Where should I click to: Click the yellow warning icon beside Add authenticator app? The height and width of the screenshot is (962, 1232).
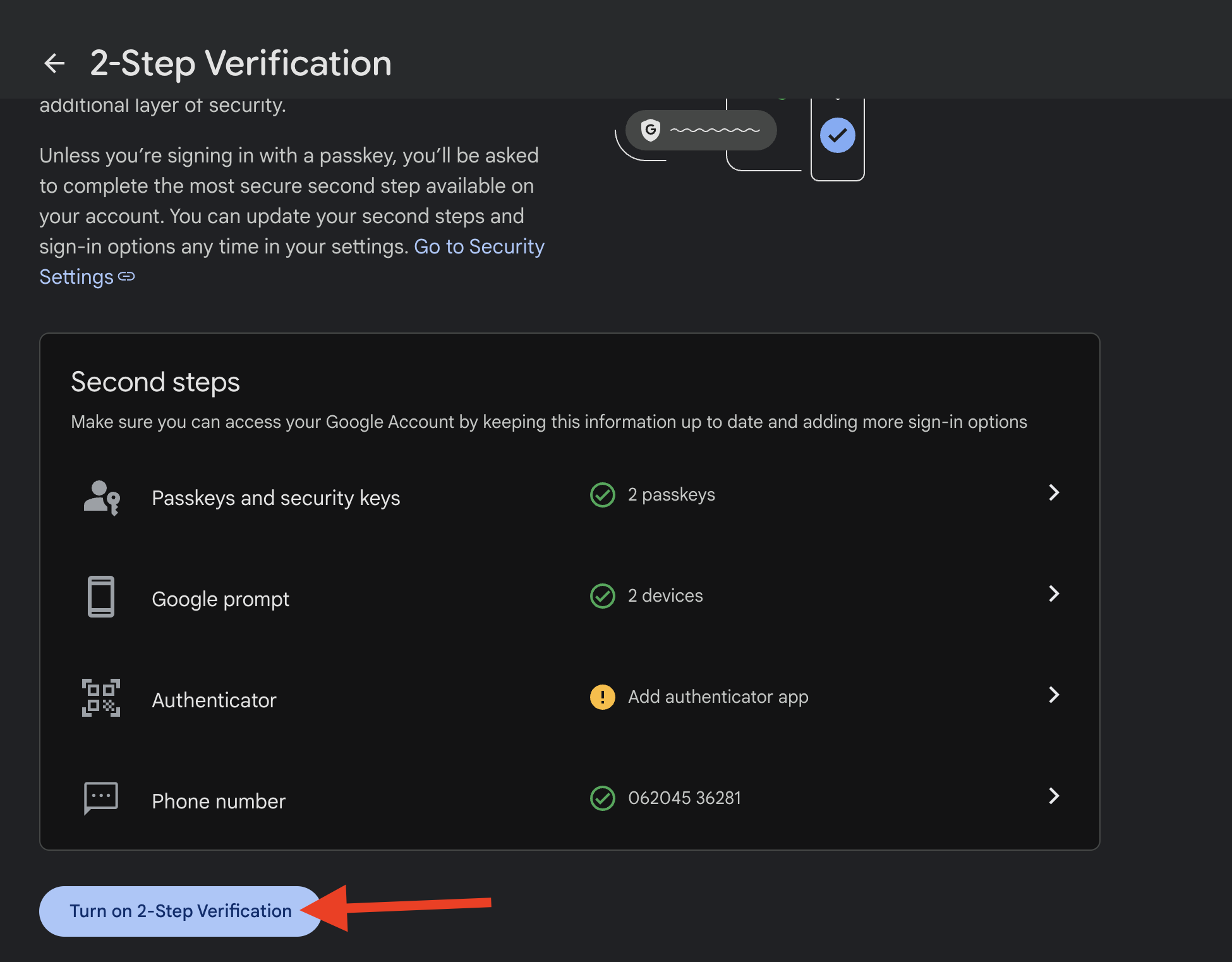click(x=603, y=697)
